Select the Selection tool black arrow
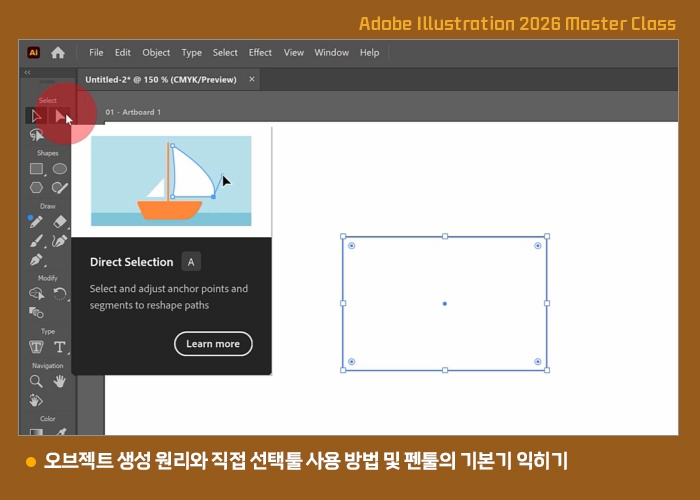This screenshot has height=500, width=700. (37, 116)
